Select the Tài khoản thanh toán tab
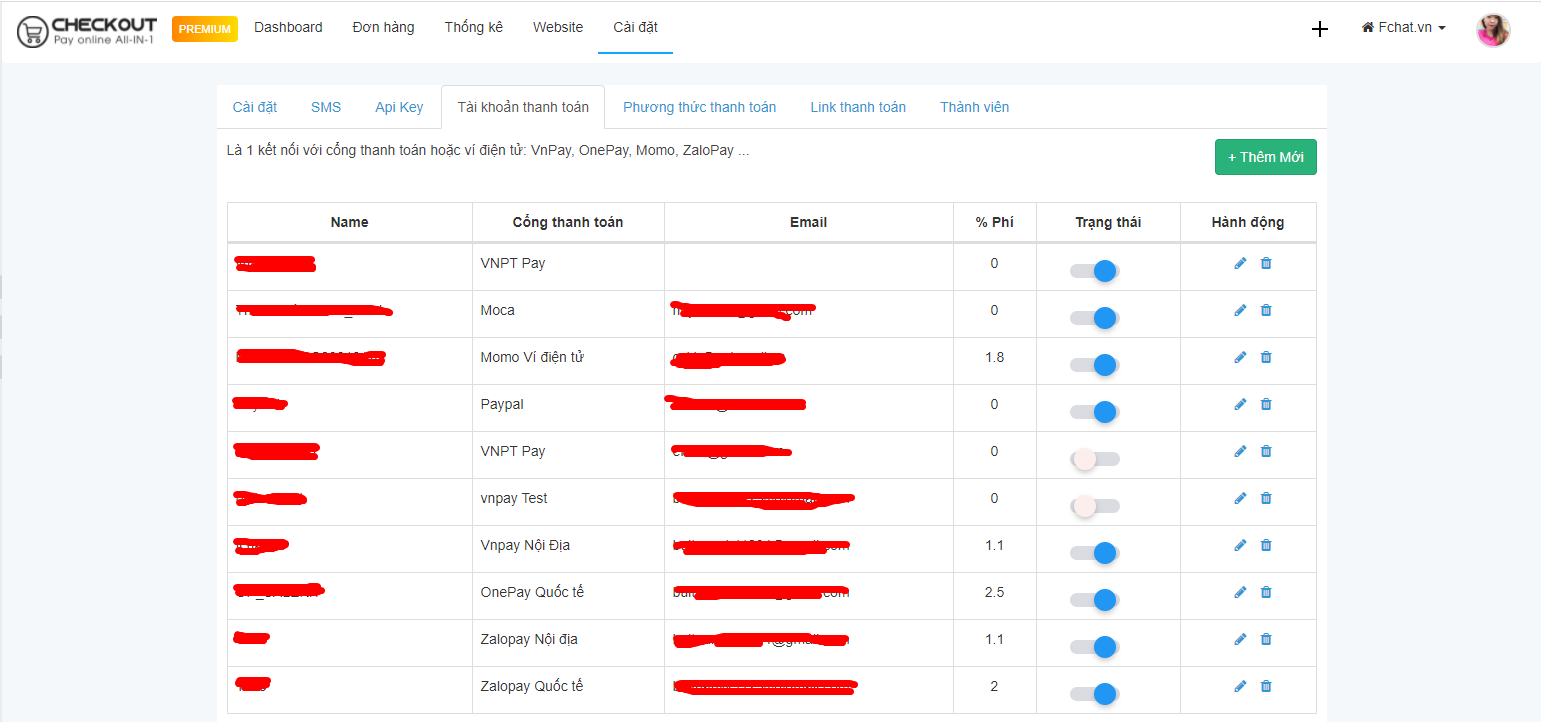 [523, 107]
